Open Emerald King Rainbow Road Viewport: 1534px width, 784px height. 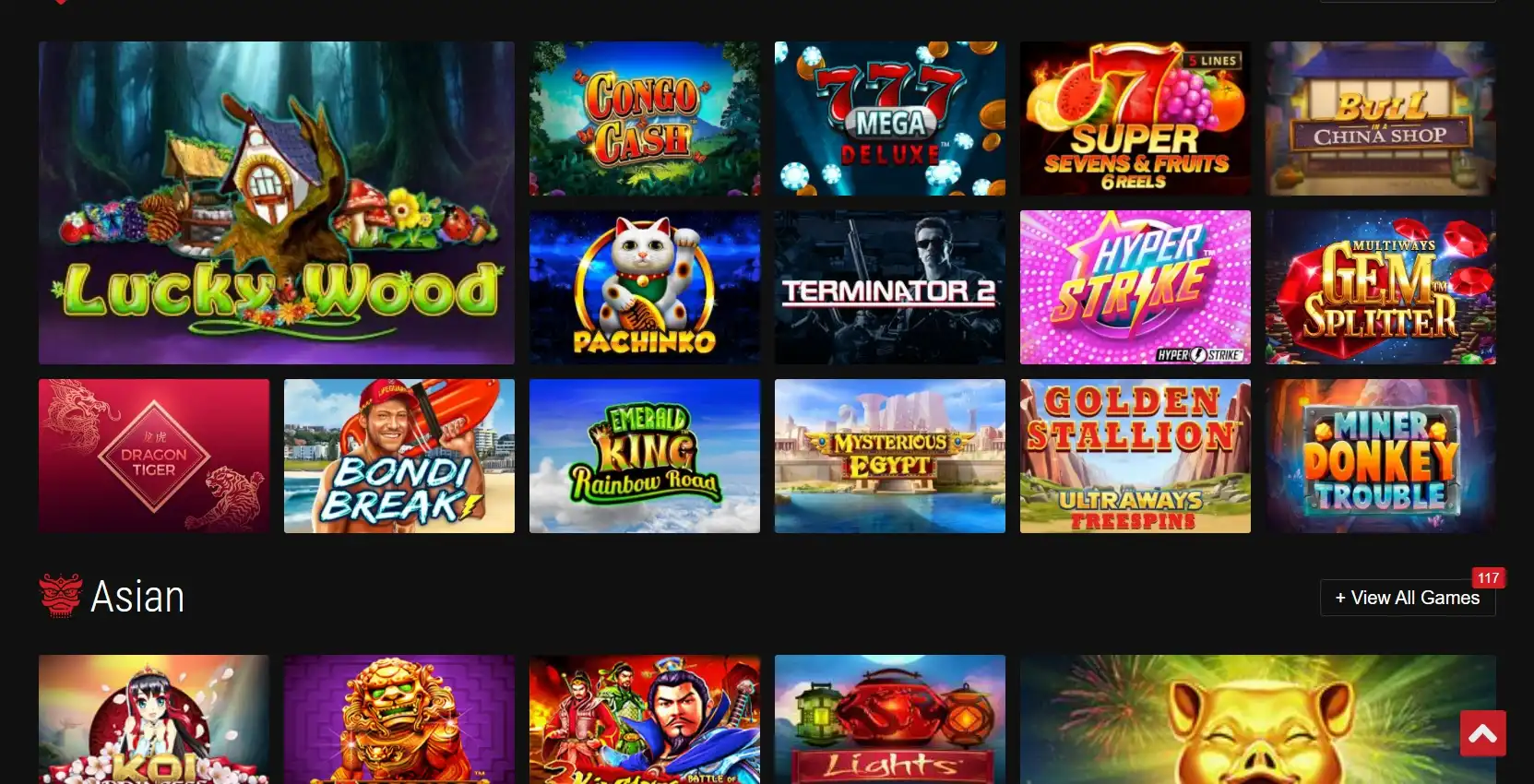(x=645, y=456)
